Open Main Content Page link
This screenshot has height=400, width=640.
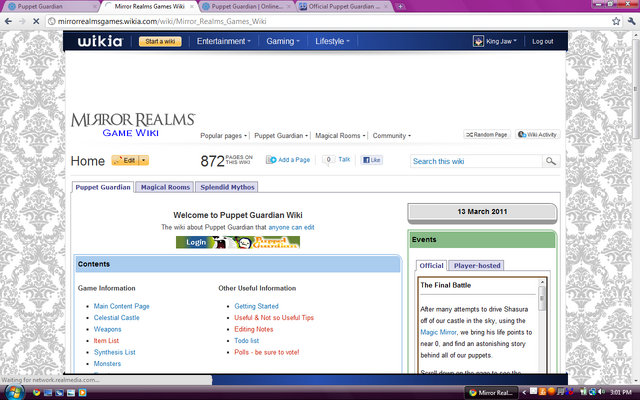pyautogui.click(x=122, y=306)
